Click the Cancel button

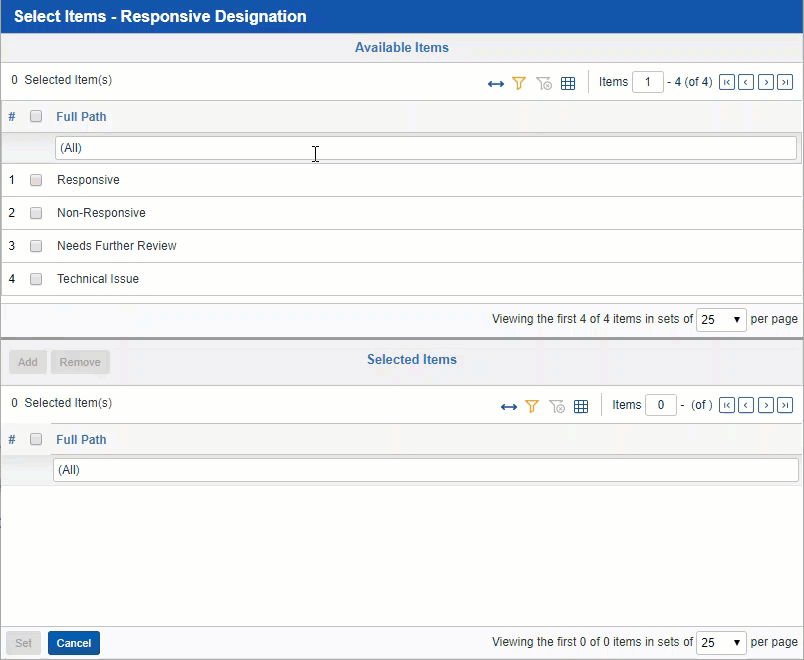pyautogui.click(x=74, y=643)
